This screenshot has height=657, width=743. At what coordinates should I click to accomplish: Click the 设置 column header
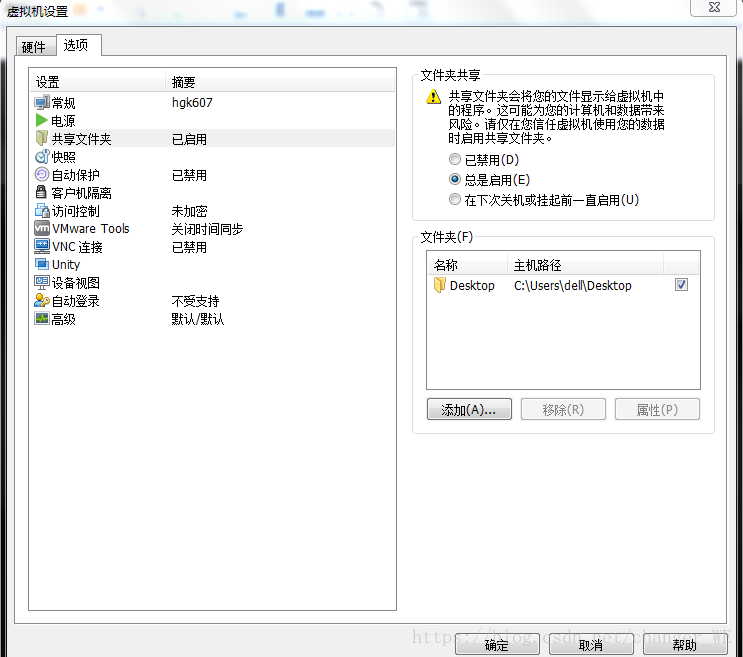point(98,82)
